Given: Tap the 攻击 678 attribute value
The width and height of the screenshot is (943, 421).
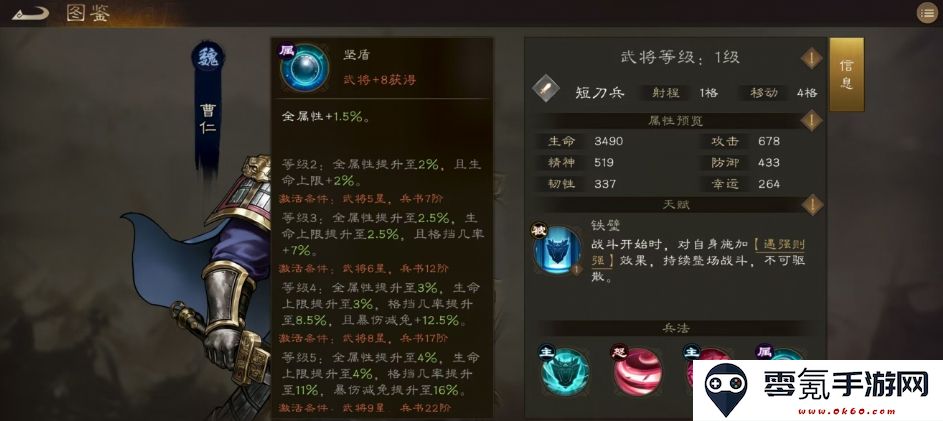Looking at the screenshot, I should pos(769,141).
